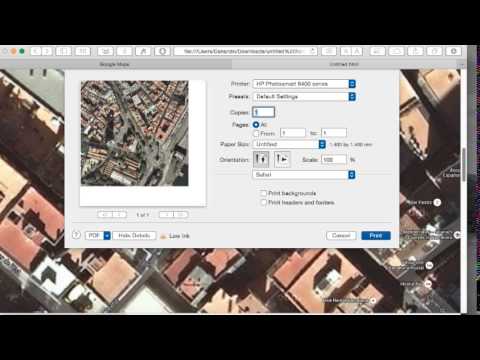Add a new tab with plus button
This screenshot has height=360, width=480.
462,64
